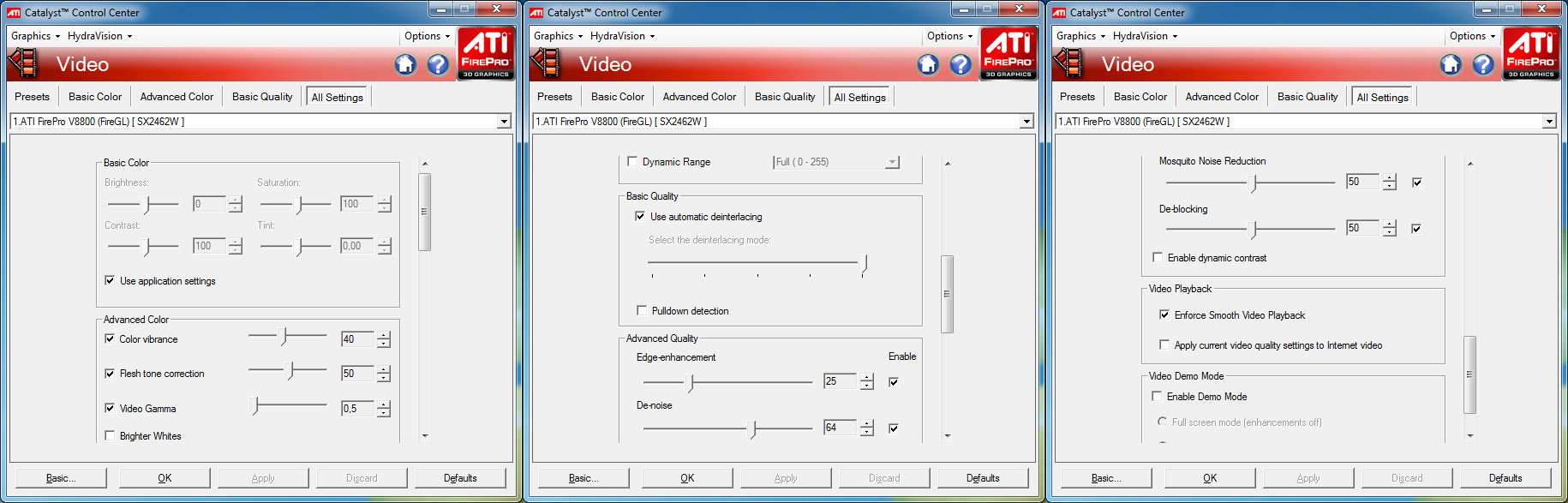Switch to Presets tab in left window

[33, 97]
